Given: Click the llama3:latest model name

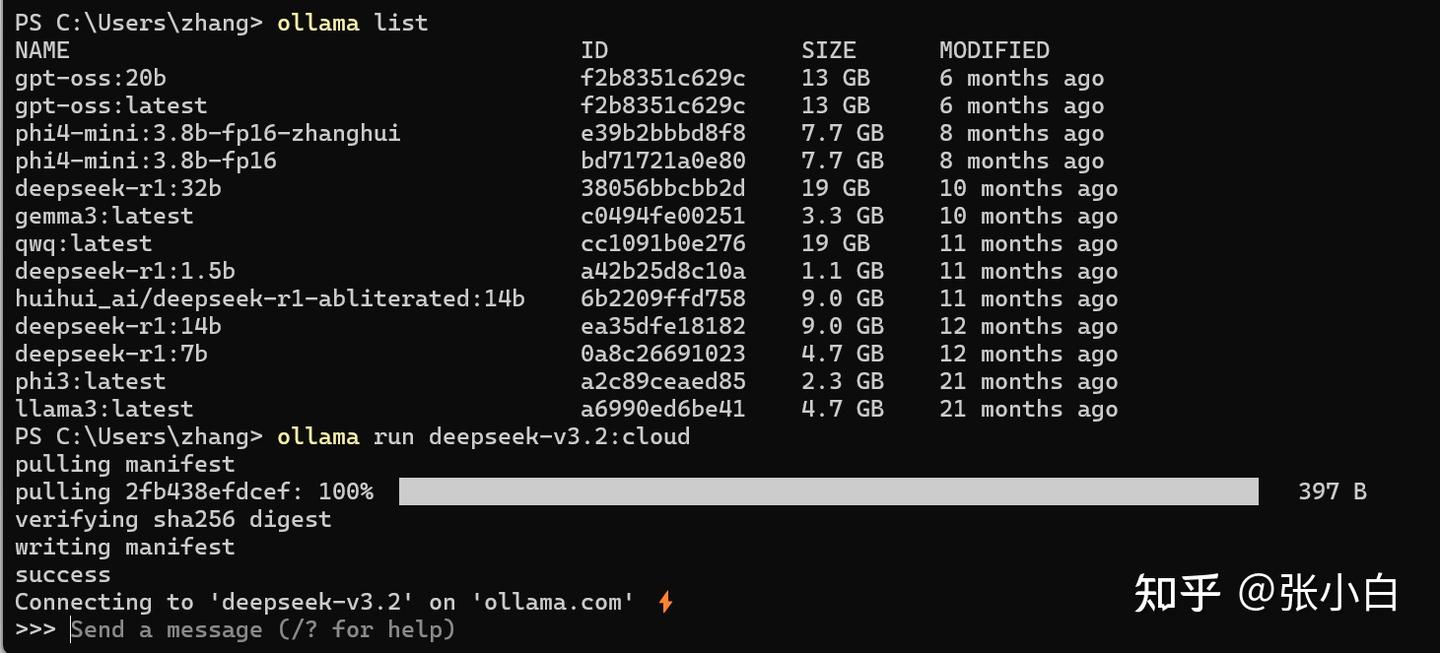Looking at the screenshot, I should [104, 409].
